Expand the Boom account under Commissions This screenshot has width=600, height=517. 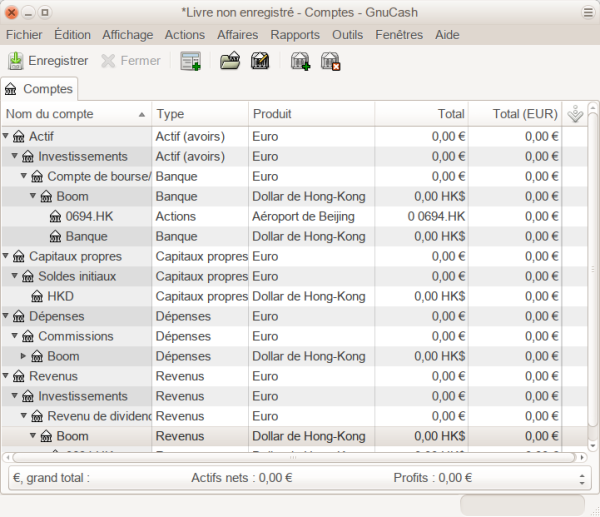pyautogui.click(x=24, y=356)
